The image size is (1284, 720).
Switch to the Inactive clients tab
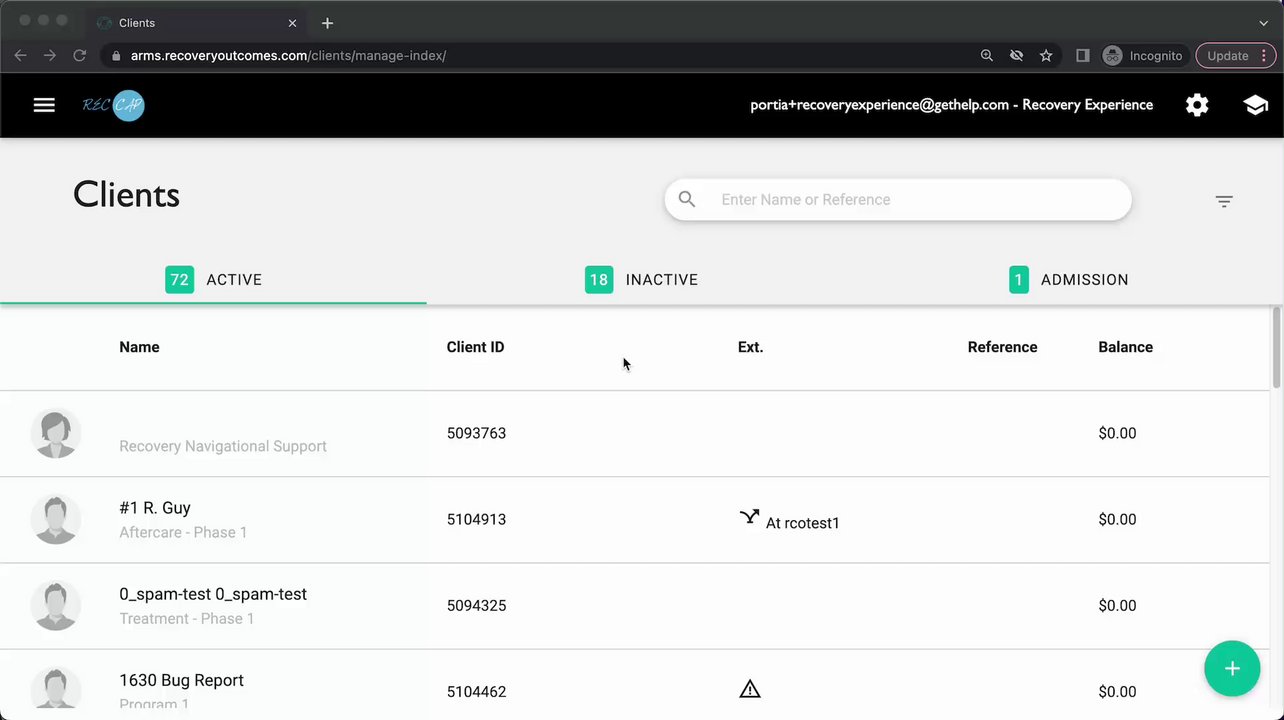point(642,280)
